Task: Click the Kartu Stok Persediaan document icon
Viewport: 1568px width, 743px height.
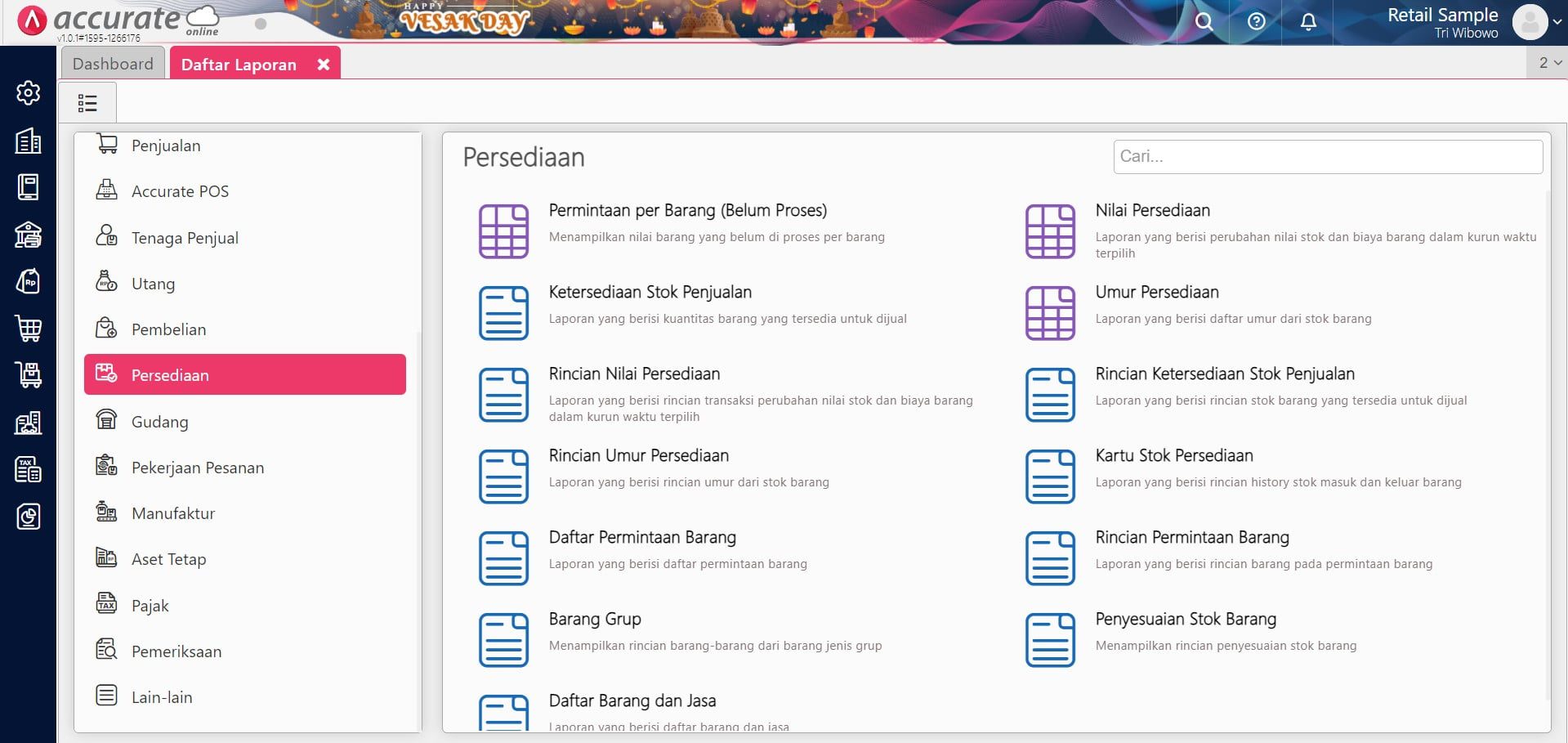Action: click(1050, 477)
